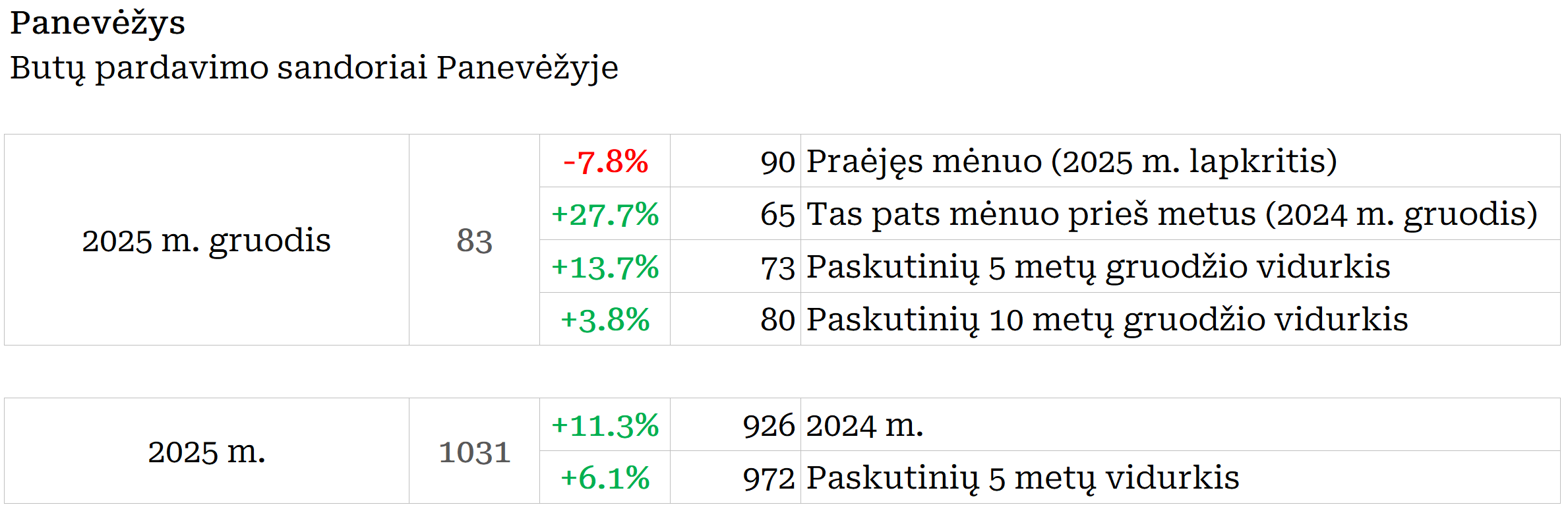Click the 2025 m. gruodis cell
Screen dimensions: 1568x513
pyautogui.click(x=206, y=240)
